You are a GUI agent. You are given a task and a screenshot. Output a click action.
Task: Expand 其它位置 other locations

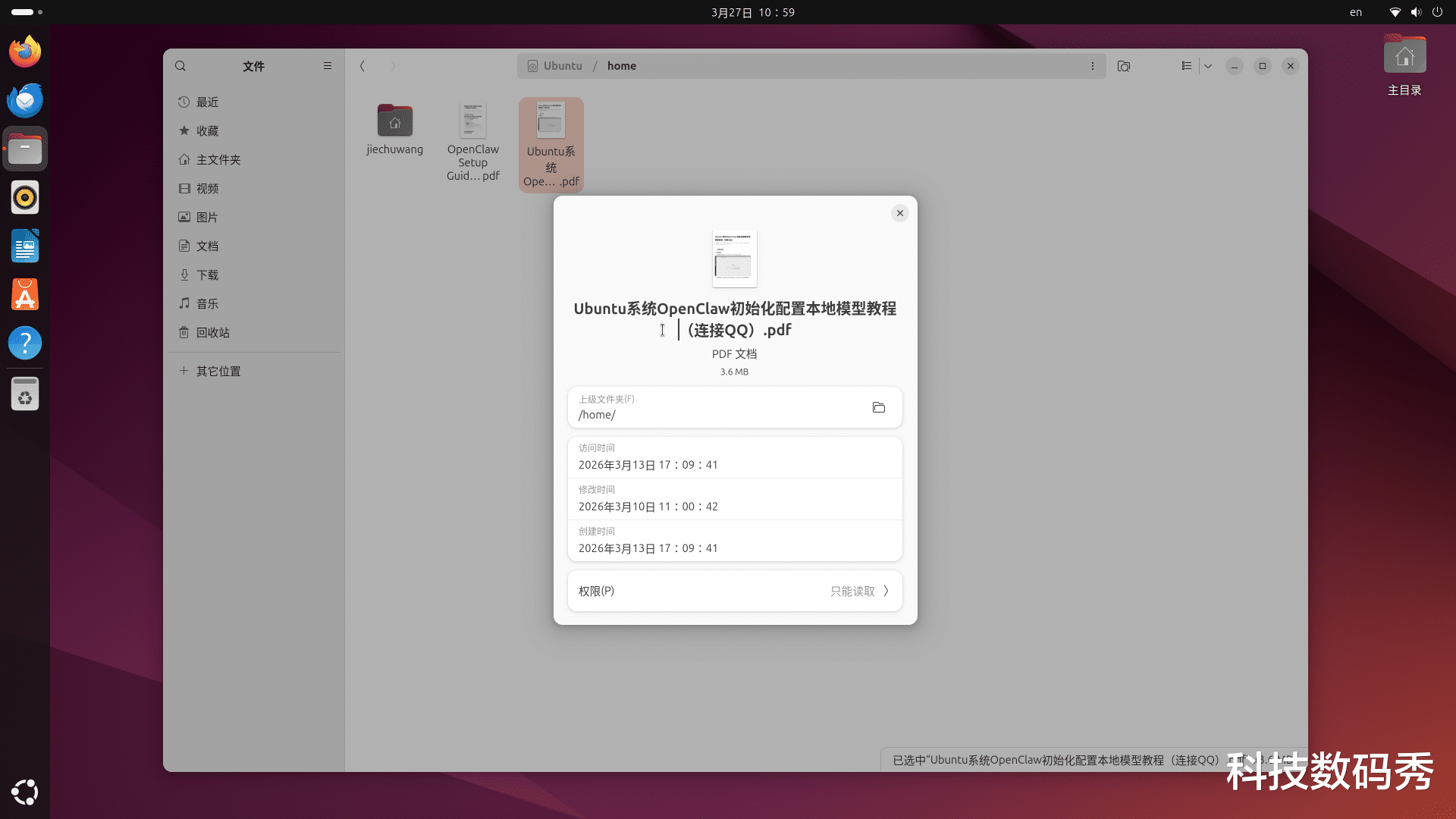point(218,371)
